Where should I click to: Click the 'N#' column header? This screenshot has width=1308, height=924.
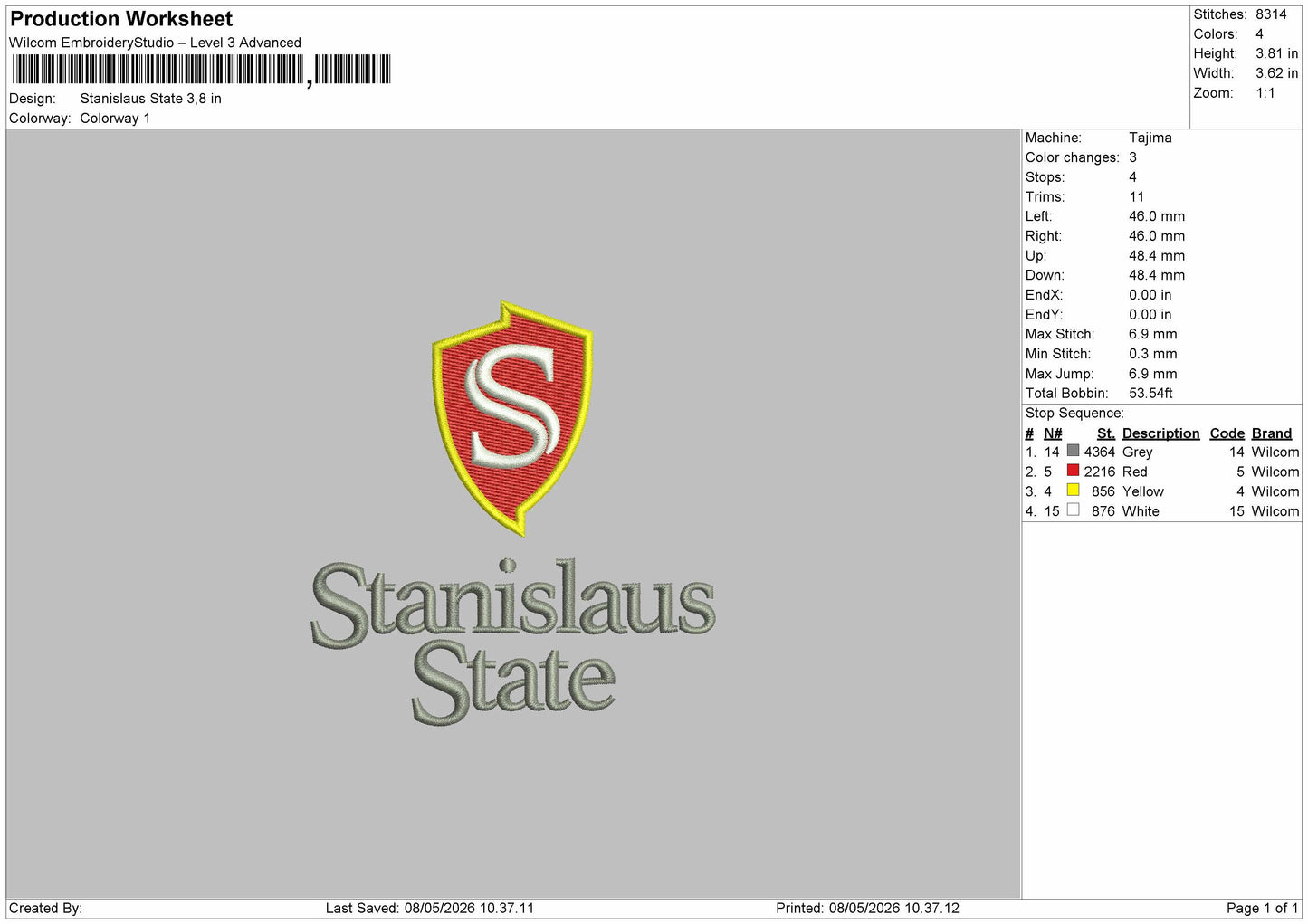click(x=1053, y=433)
